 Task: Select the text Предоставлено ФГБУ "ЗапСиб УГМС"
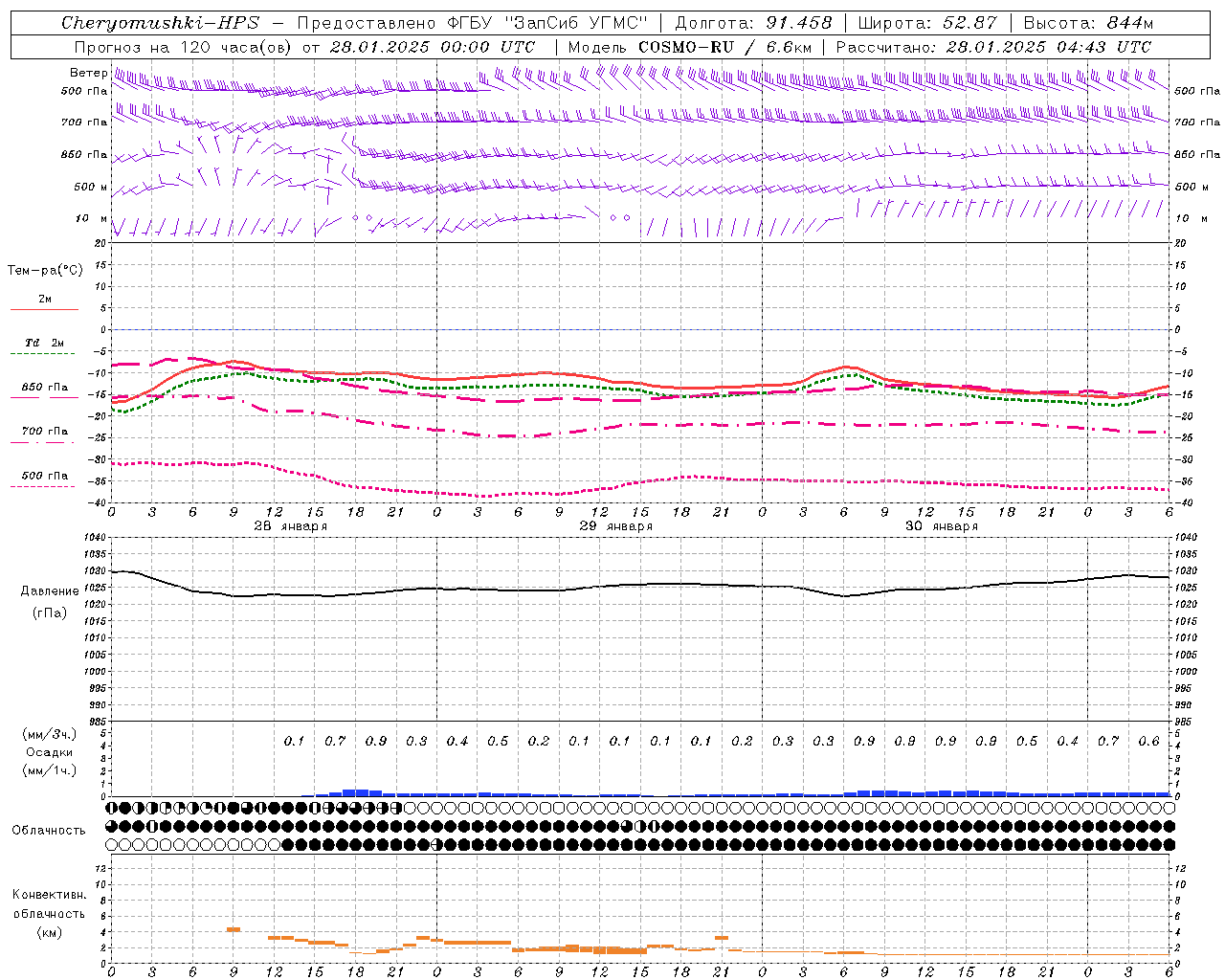click(473, 23)
